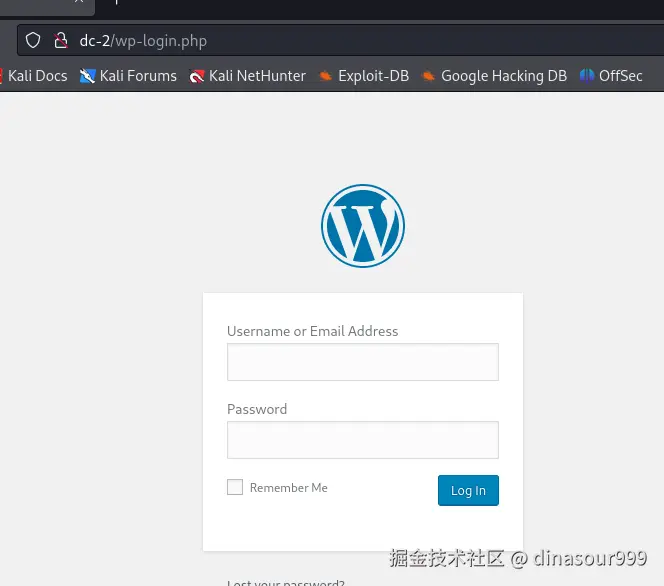Click the WordPress logo
Image resolution: width=664 pixels, height=586 pixels.
point(363,226)
